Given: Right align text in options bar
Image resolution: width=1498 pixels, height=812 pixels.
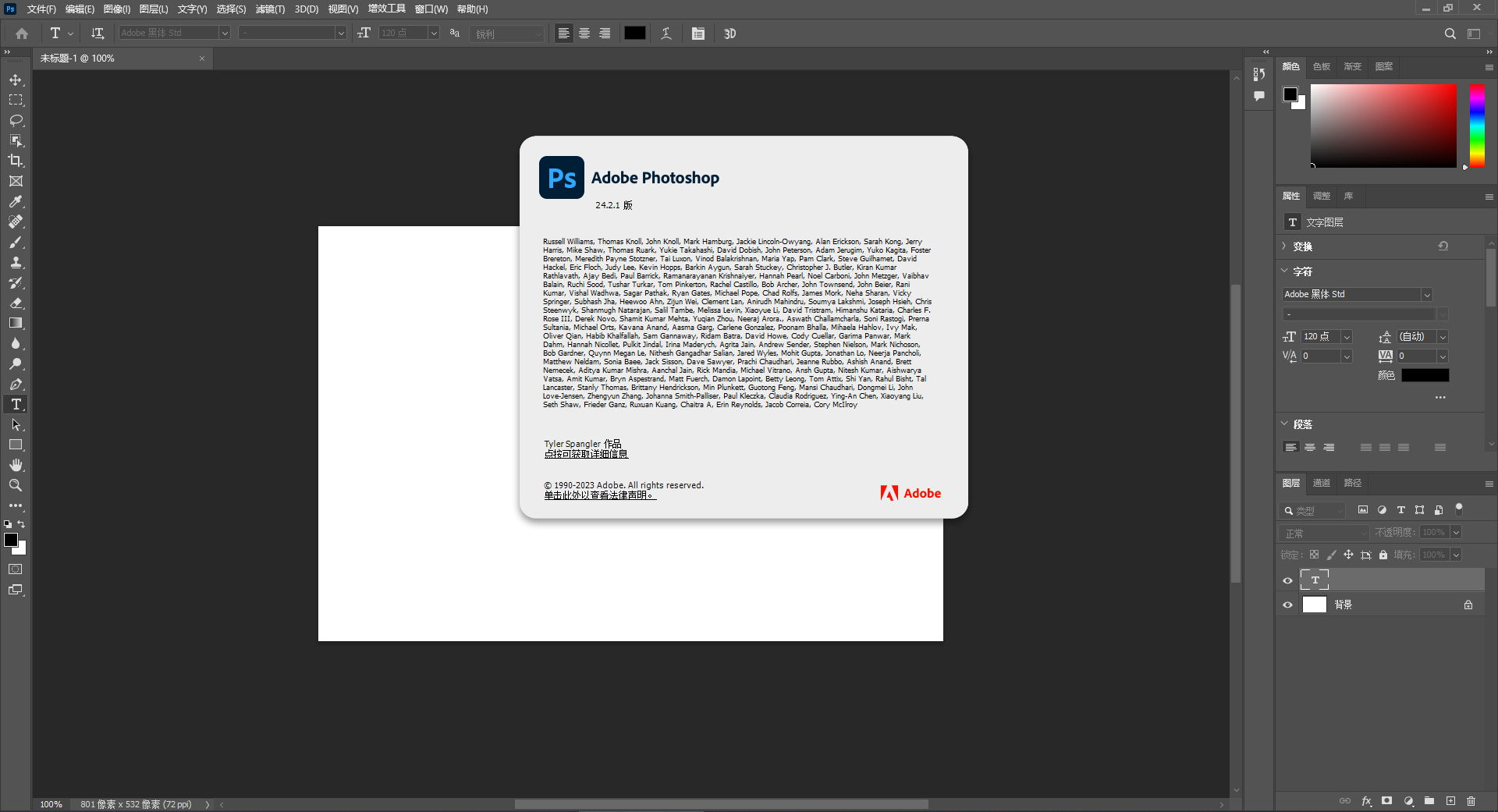Looking at the screenshot, I should point(605,34).
